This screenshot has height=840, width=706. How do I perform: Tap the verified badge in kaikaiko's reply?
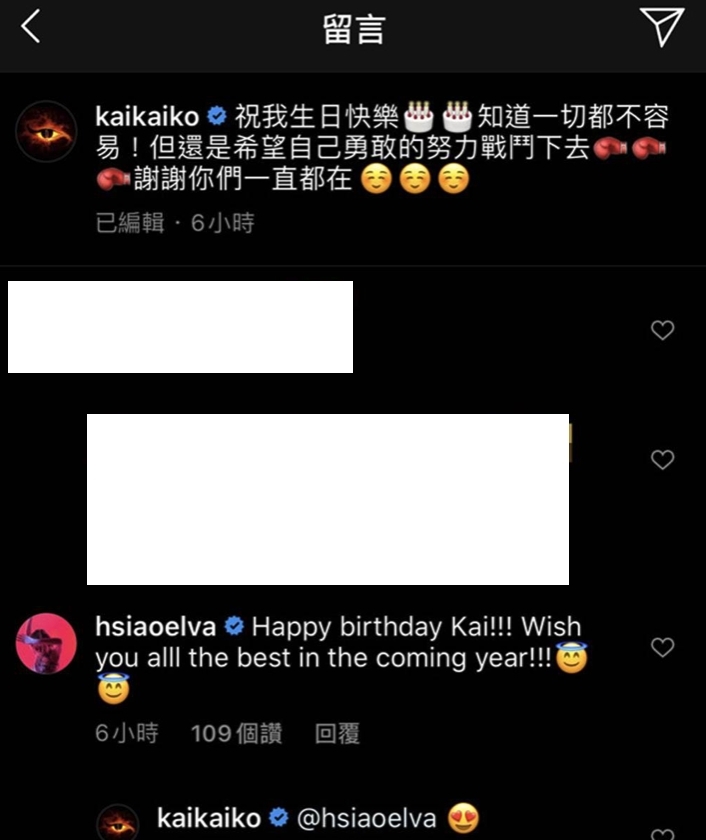[x=279, y=818]
